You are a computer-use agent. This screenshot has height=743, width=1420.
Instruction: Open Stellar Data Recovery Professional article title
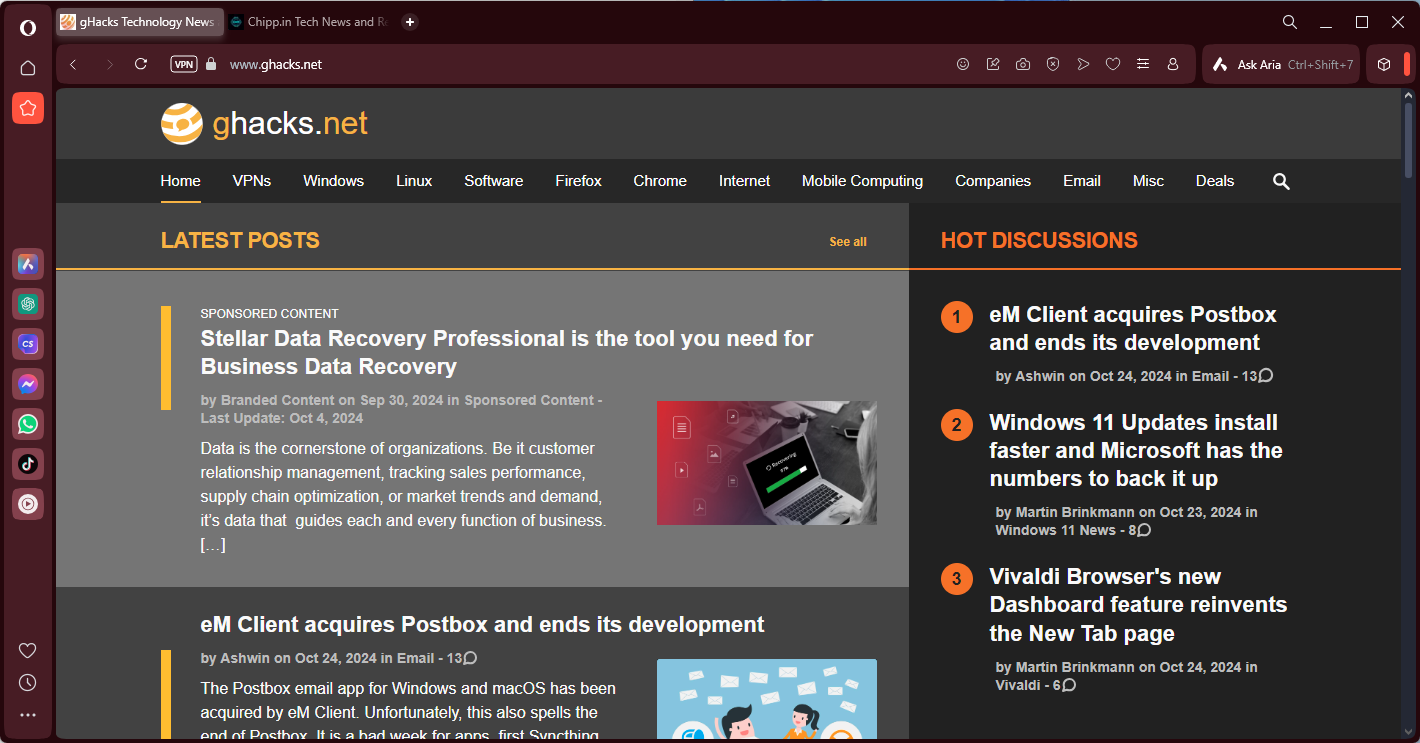[x=507, y=352]
